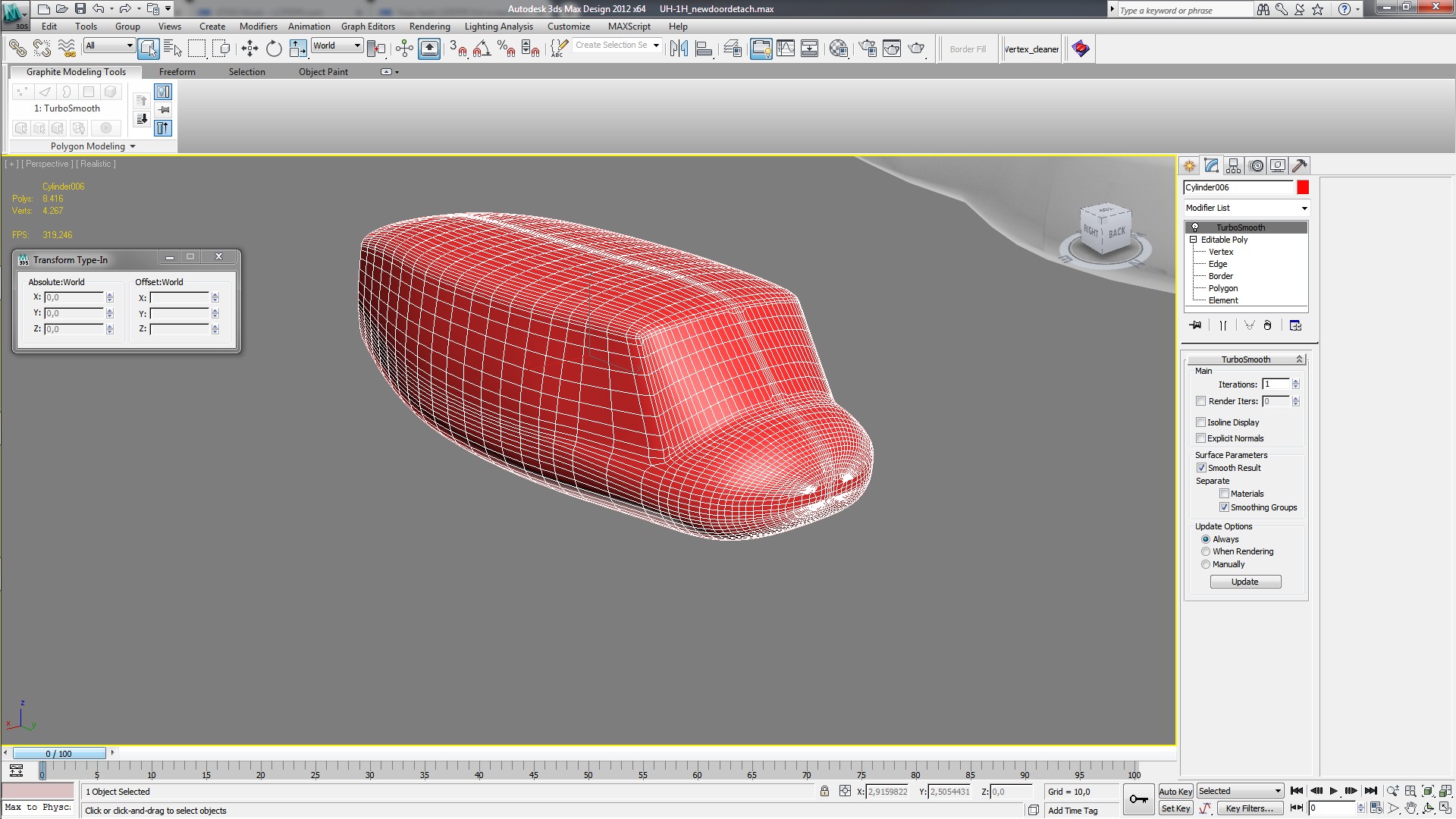
Task: Open the Utilities hammer panel tab
Action: coord(1299,165)
